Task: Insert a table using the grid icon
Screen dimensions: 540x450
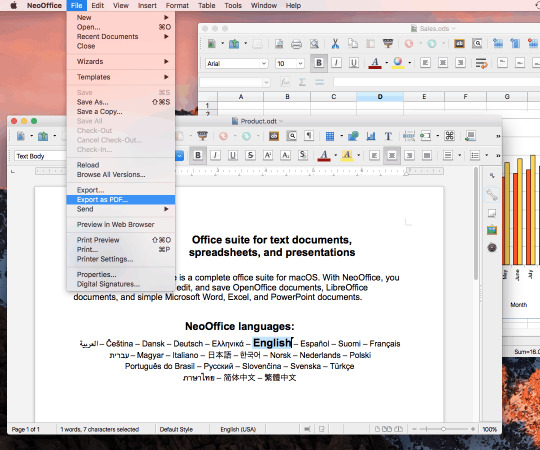Action: point(330,136)
